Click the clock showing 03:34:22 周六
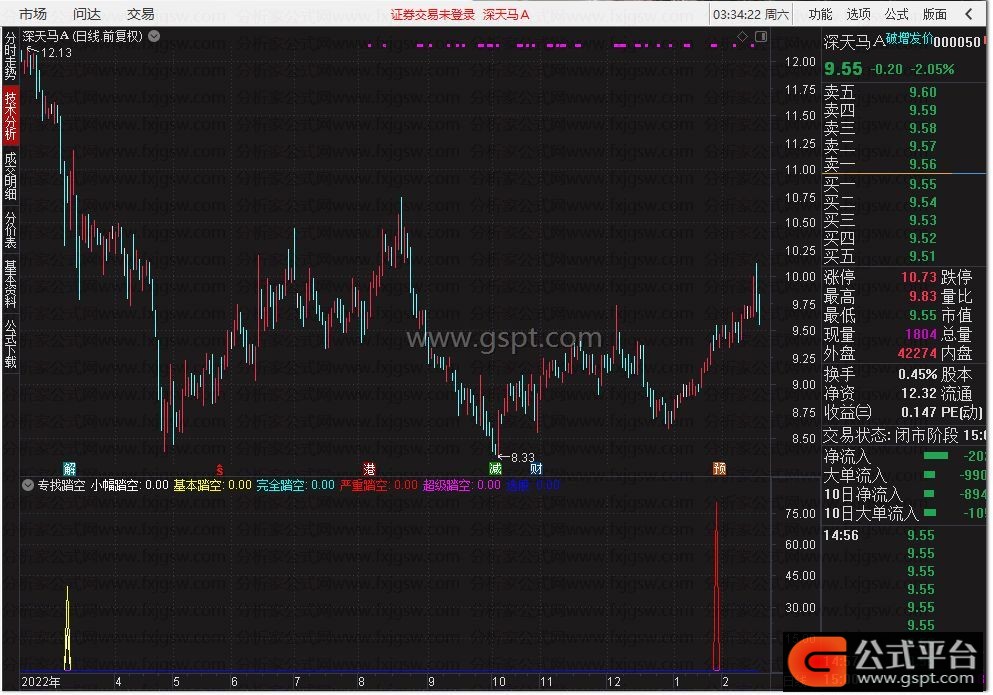Screen dimensions: 993x695 click(751, 15)
